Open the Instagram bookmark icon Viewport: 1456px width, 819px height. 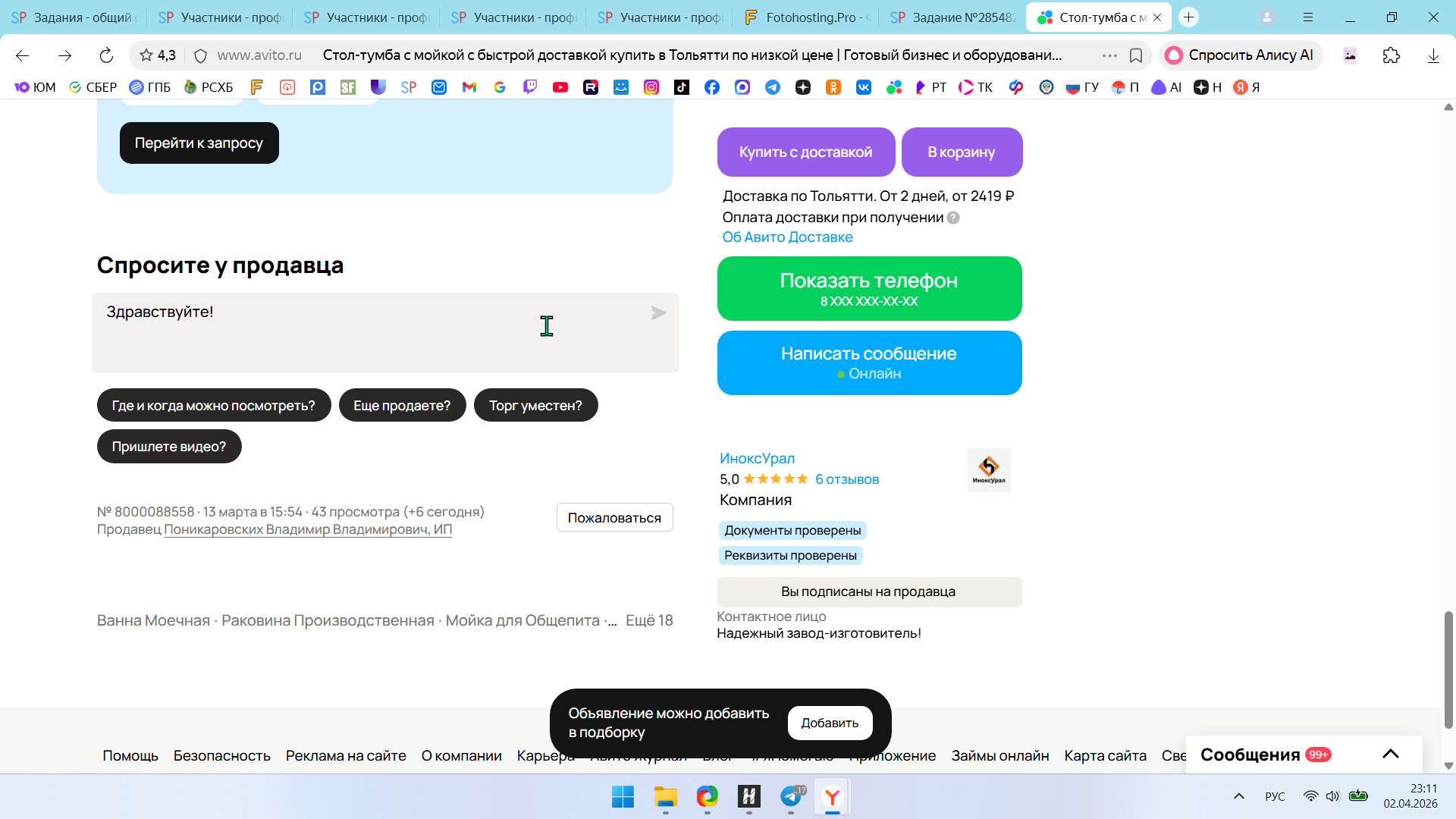click(x=651, y=87)
